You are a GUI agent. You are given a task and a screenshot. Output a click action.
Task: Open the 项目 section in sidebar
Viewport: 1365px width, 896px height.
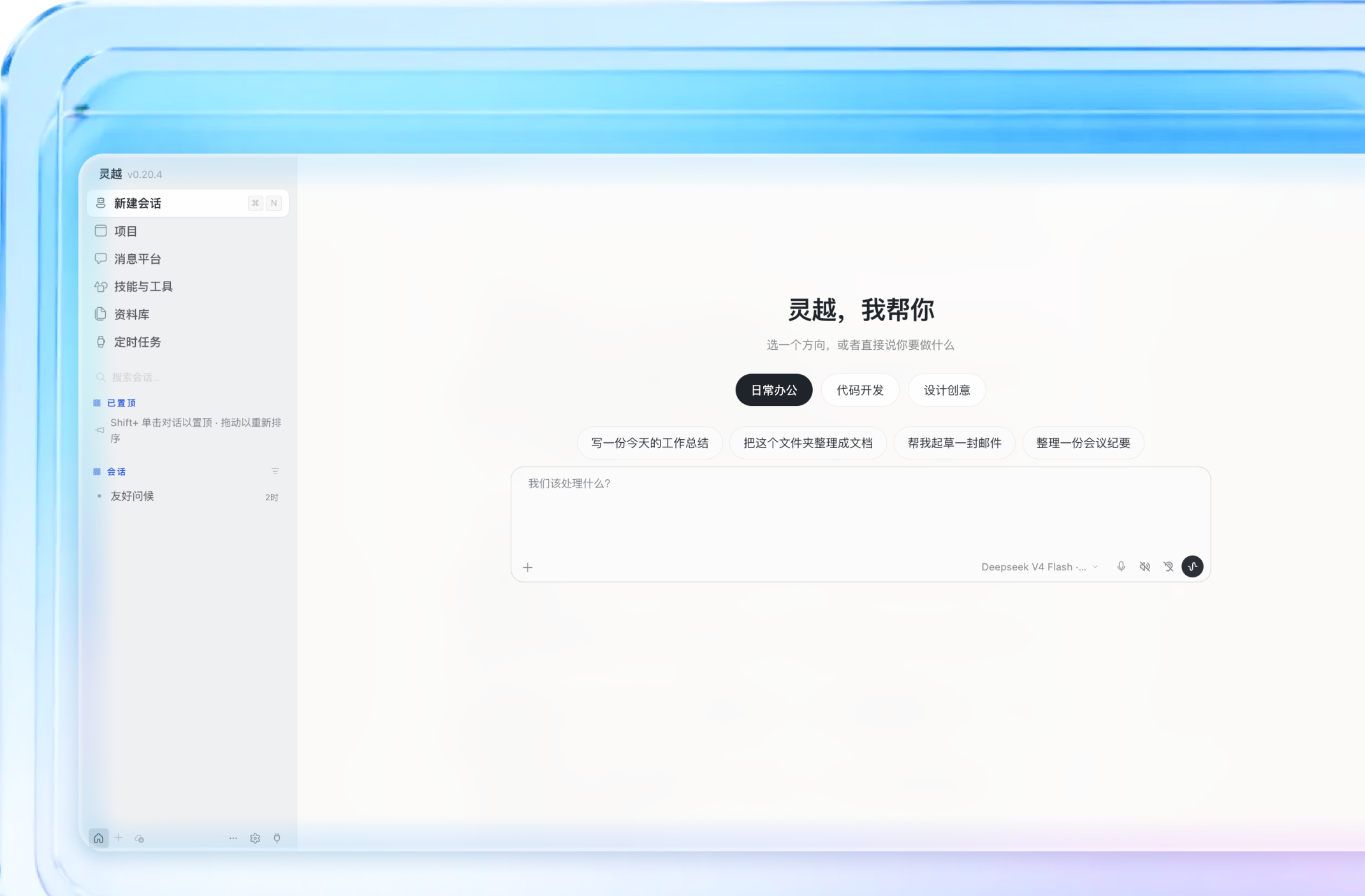[187, 231]
